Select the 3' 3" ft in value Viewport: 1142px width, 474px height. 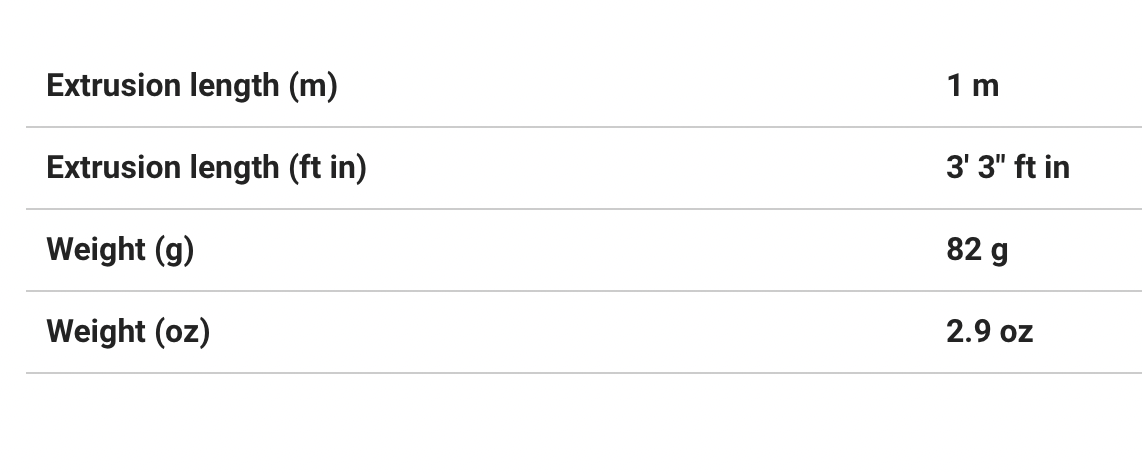coord(1007,168)
